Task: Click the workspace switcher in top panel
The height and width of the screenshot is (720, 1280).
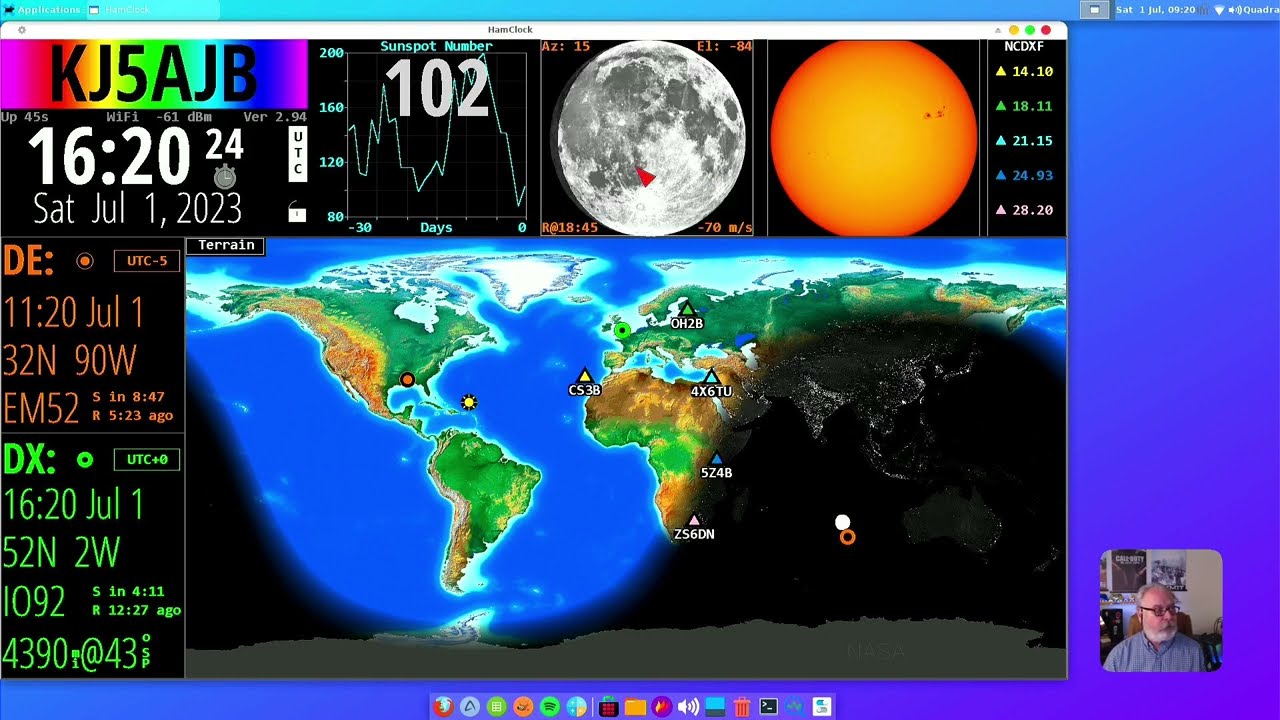Action: point(1094,10)
